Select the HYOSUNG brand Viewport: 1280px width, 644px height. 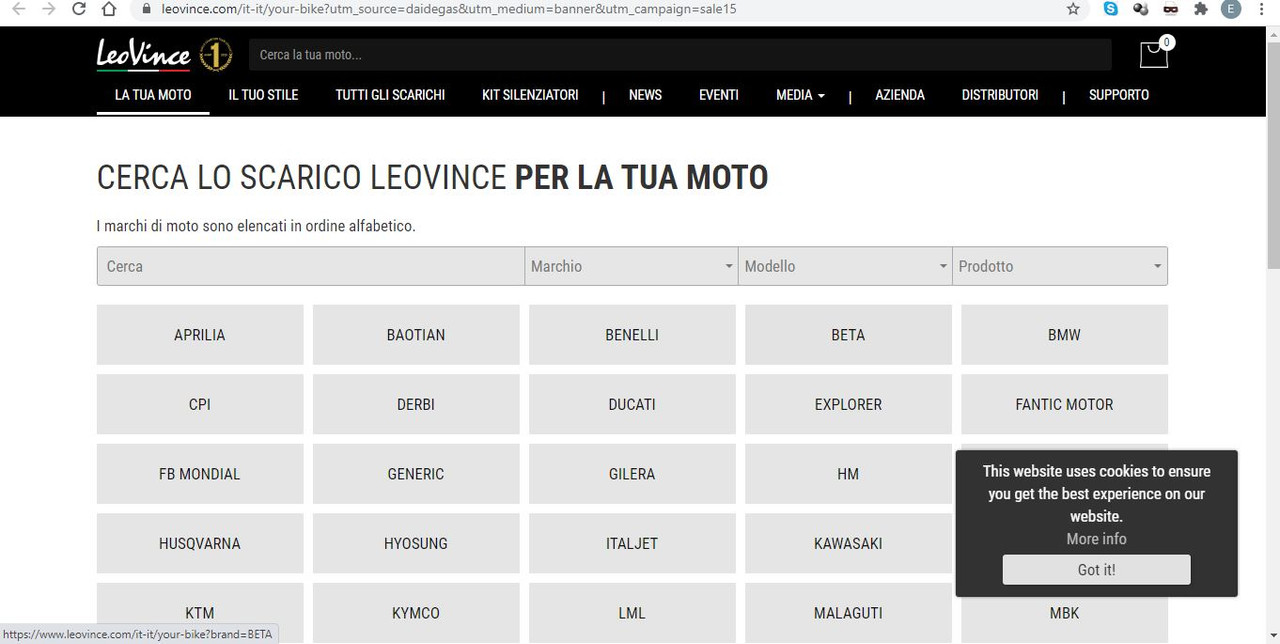pos(416,543)
